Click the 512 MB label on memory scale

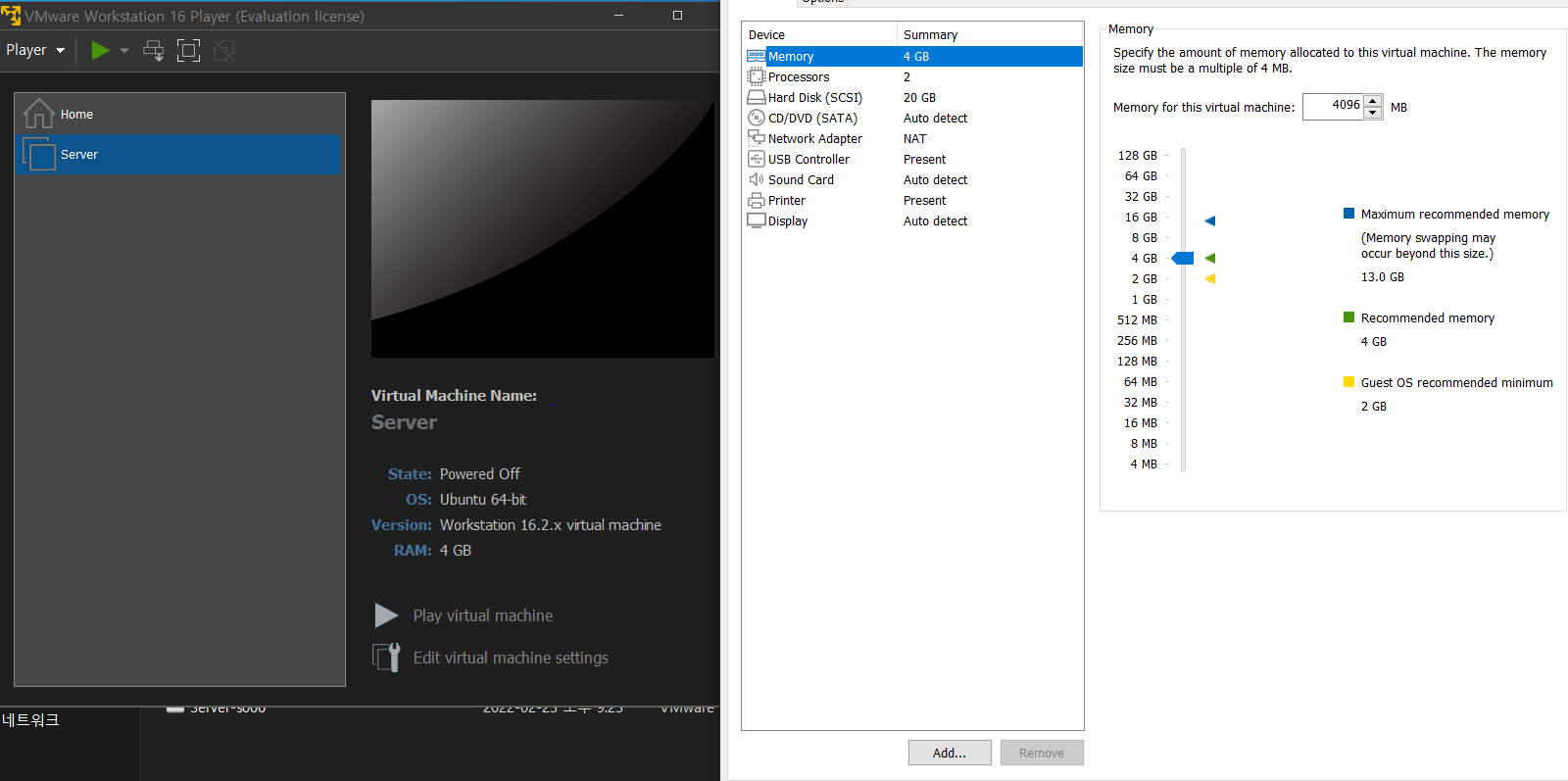(x=1137, y=320)
